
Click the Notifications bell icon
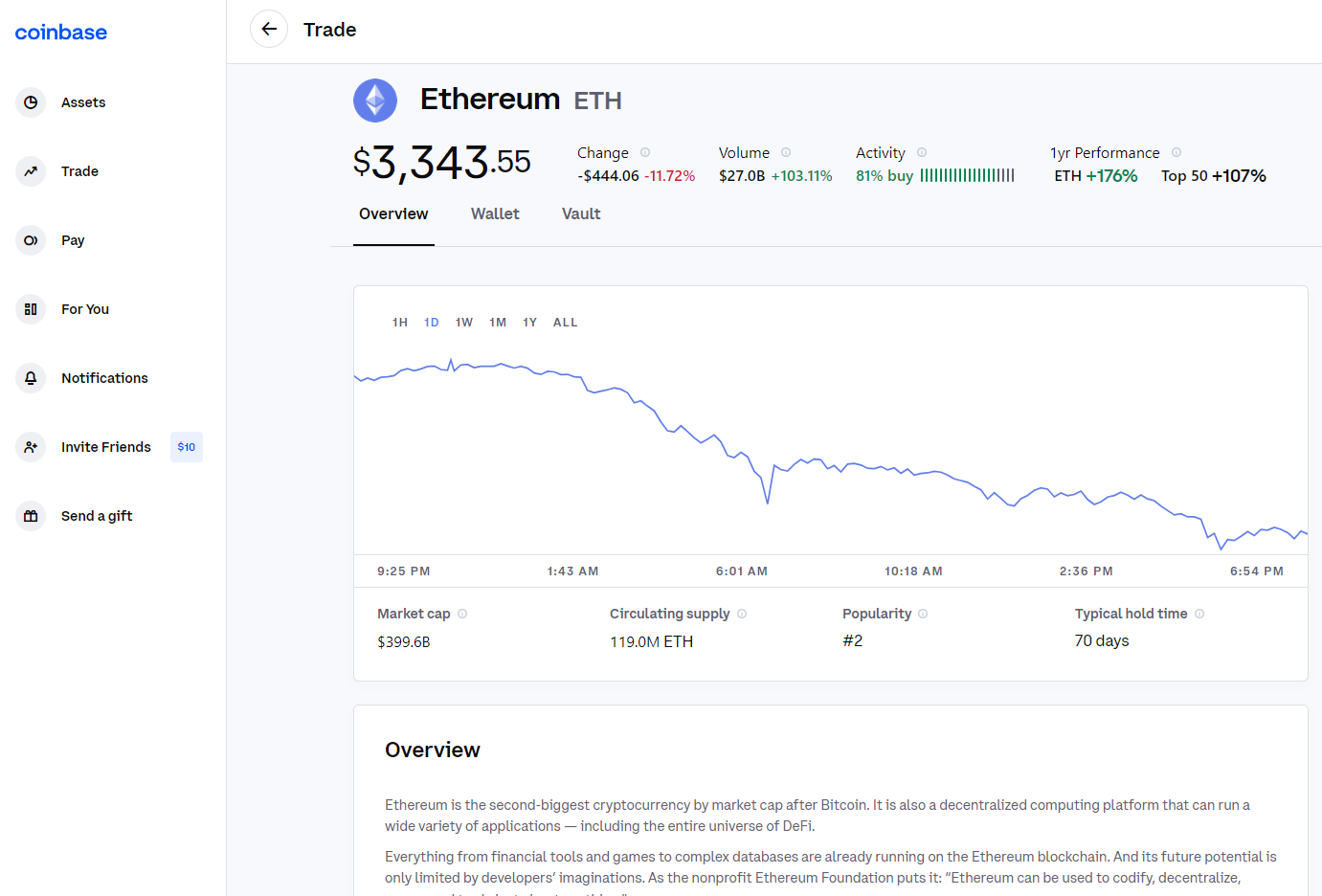coord(31,378)
